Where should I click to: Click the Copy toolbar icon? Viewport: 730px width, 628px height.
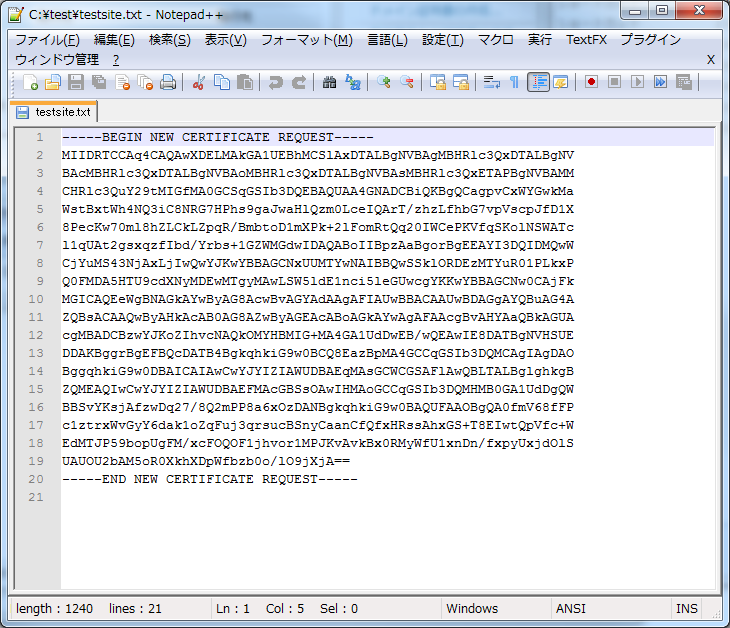[x=222, y=82]
